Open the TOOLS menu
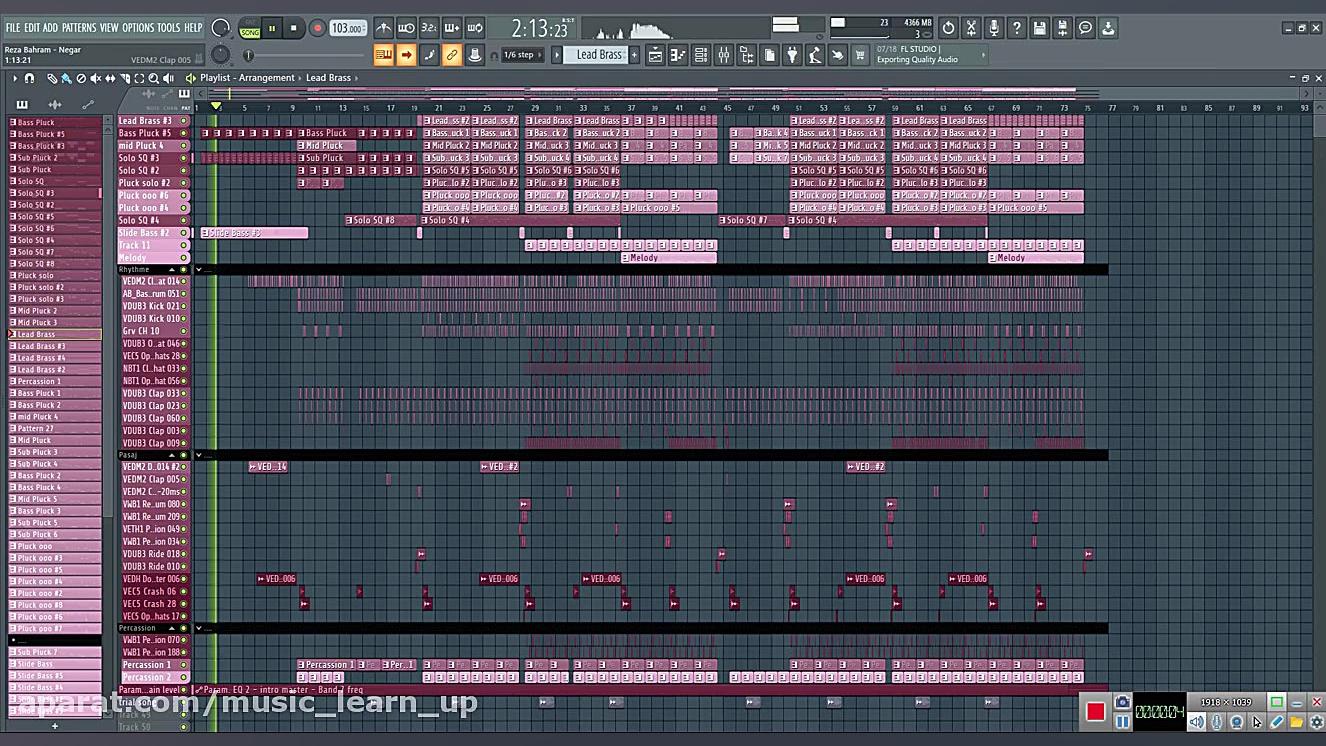The width and height of the screenshot is (1326, 746). pyautogui.click(x=168, y=28)
